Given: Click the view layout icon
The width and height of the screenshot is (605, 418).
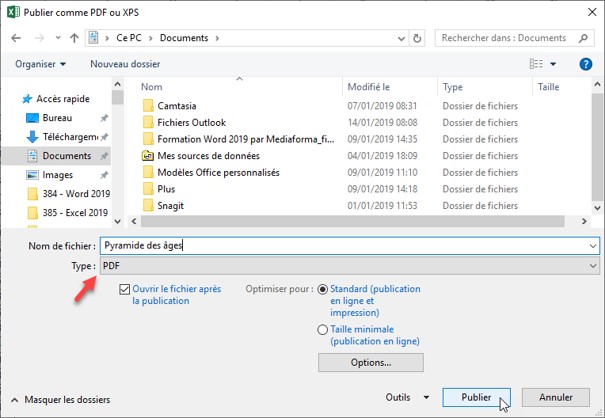Looking at the screenshot, I should click(537, 64).
